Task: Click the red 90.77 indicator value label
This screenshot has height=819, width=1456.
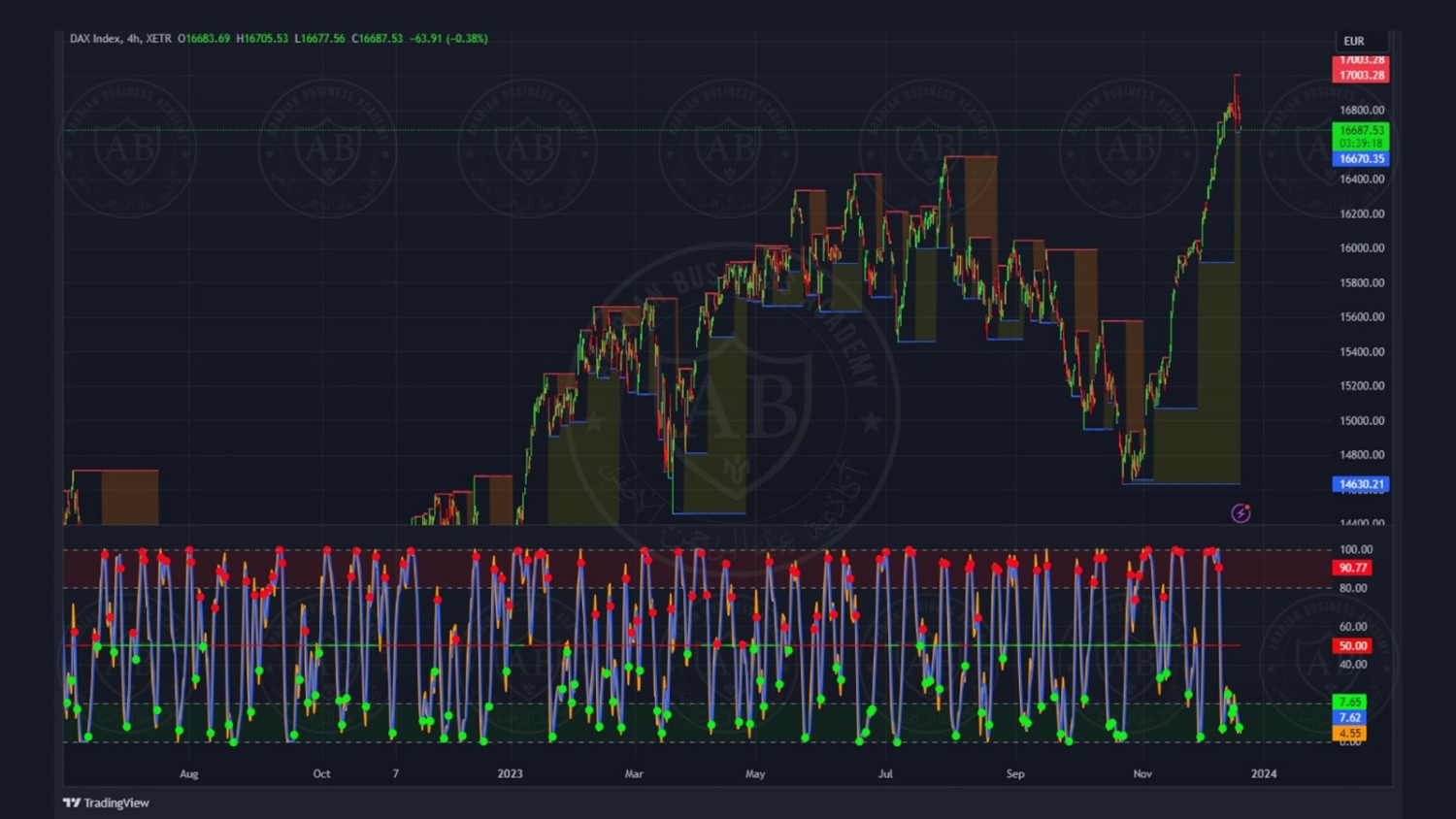Action: (1352, 568)
